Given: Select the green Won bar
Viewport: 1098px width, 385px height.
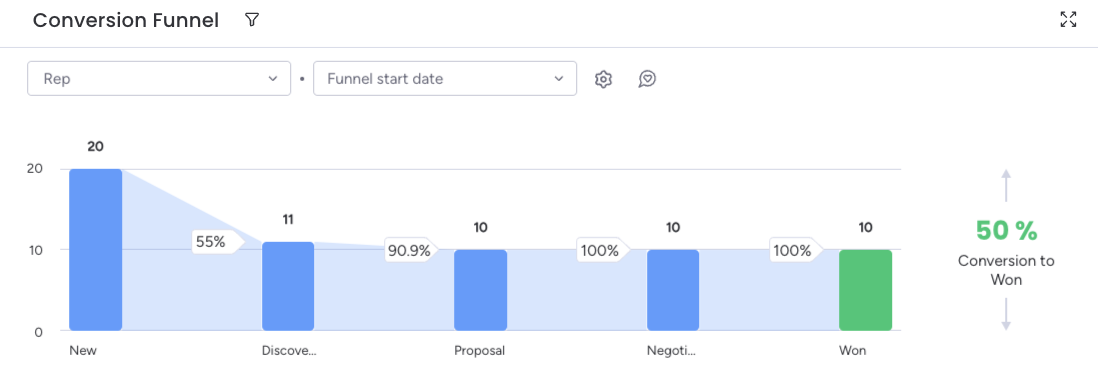Looking at the screenshot, I should point(866,290).
